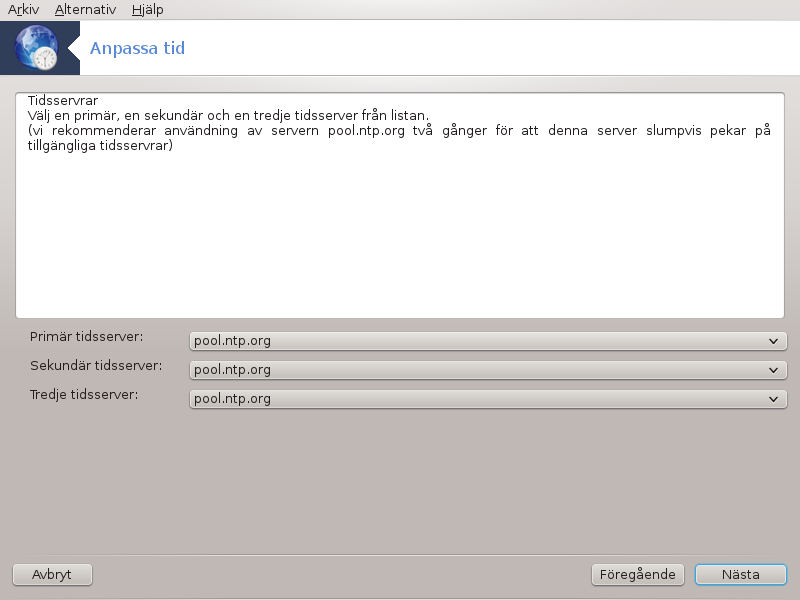Click the Nästa button

[x=741, y=574]
